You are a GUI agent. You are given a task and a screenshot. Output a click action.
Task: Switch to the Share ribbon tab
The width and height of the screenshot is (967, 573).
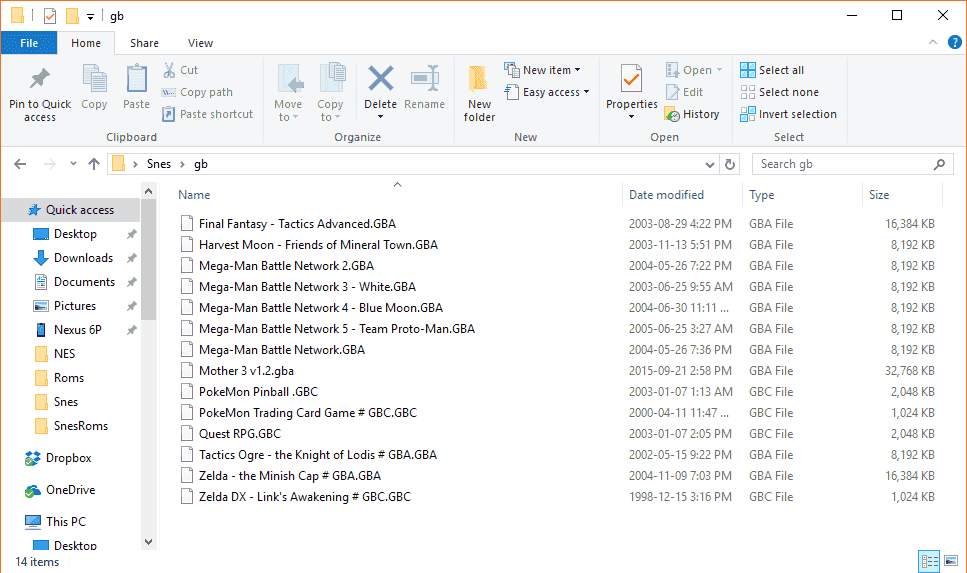(x=144, y=43)
